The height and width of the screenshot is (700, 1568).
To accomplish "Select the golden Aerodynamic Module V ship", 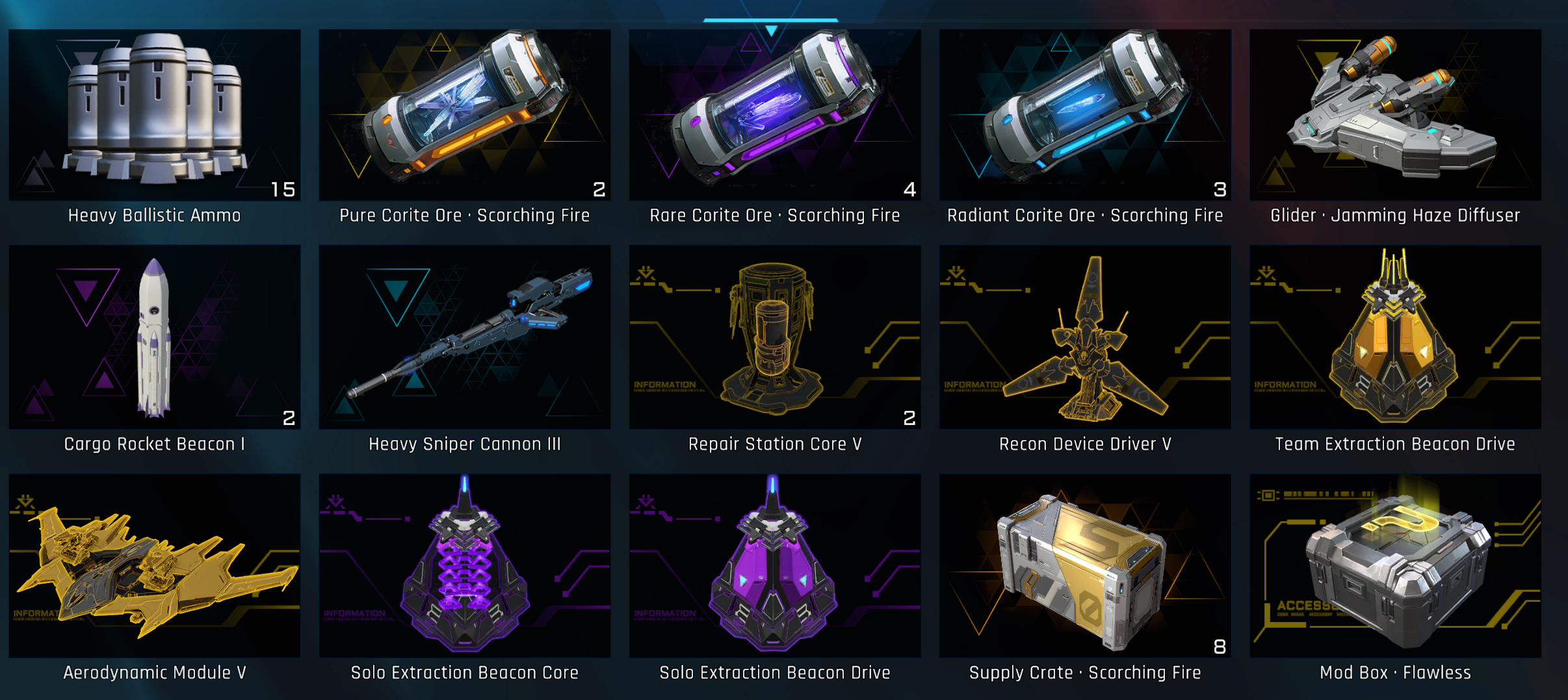I will tap(155, 565).
